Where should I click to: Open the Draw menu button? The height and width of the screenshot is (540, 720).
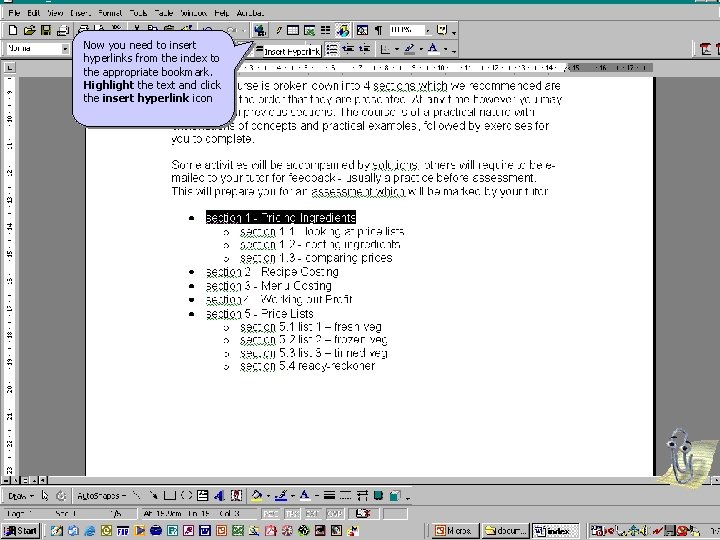point(21,496)
